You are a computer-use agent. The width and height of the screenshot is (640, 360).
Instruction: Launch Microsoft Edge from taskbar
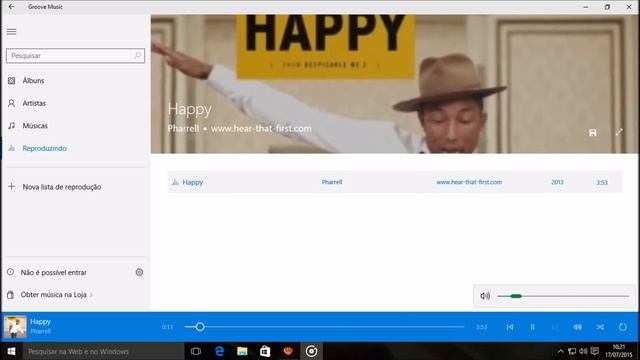(219, 351)
